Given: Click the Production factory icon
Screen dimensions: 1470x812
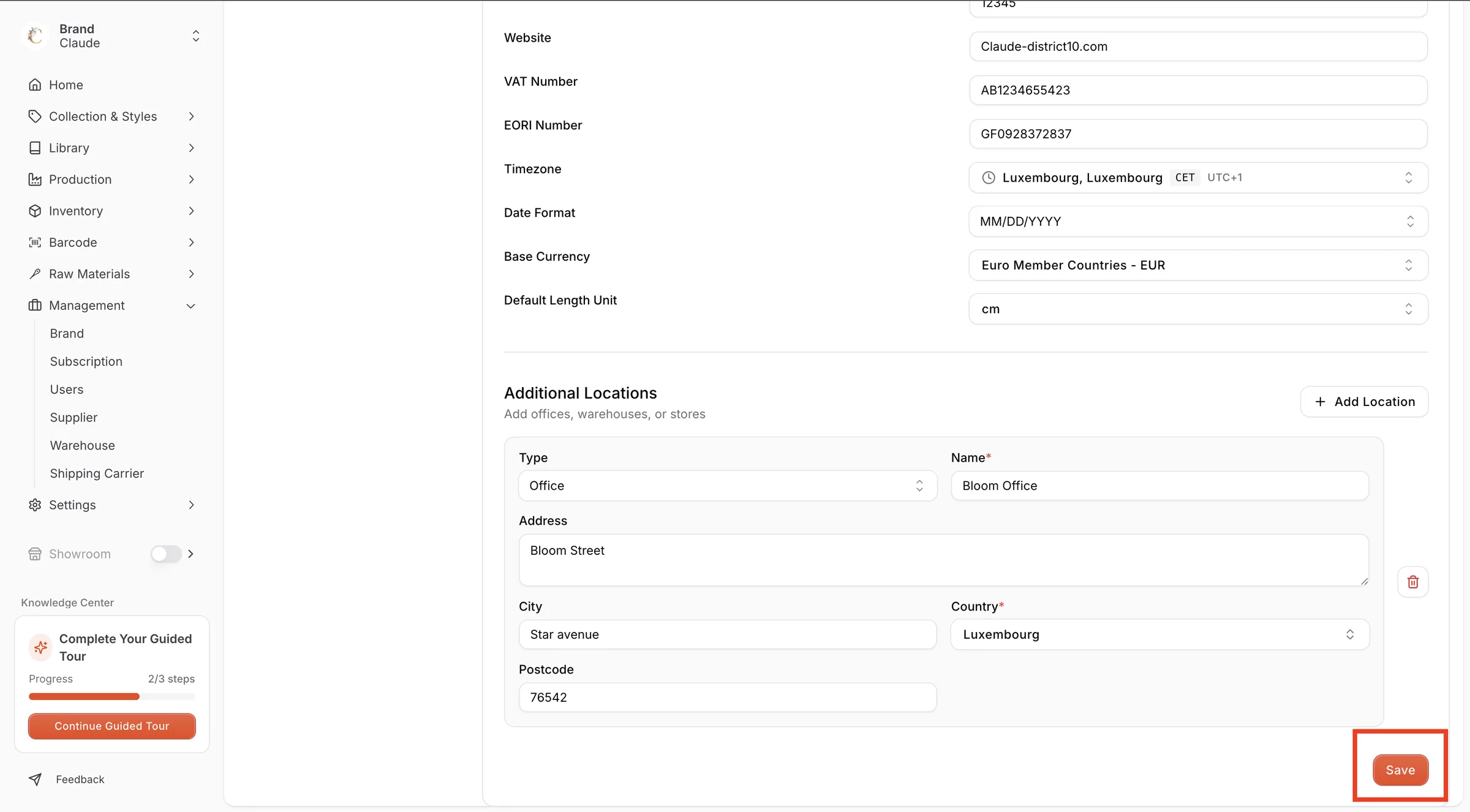Looking at the screenshot, I should [x=35, y=179].
